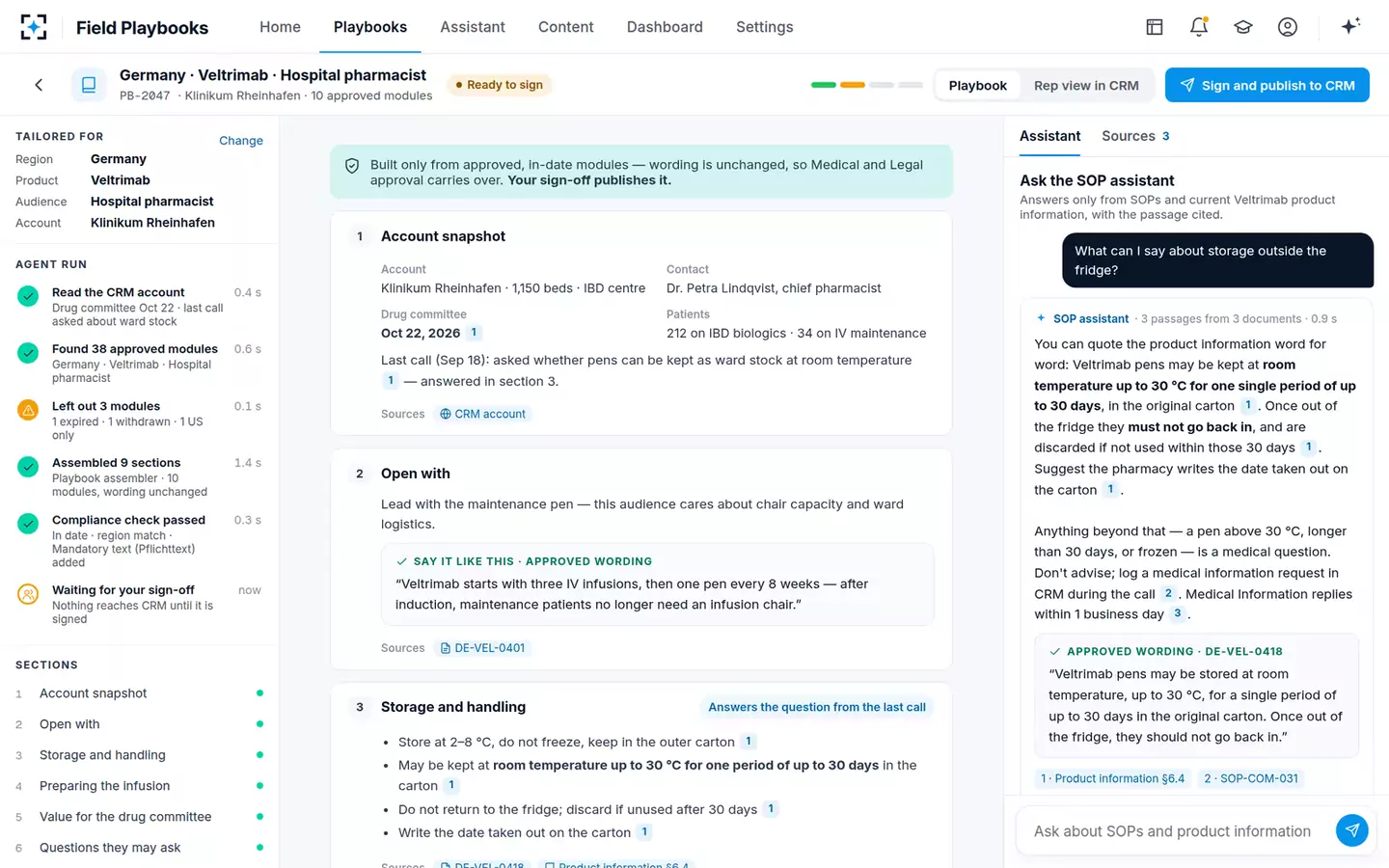This screenshot has width=1389, height=868.
Task: Open the notifications bell
Action: click(x=1199, y=27)
